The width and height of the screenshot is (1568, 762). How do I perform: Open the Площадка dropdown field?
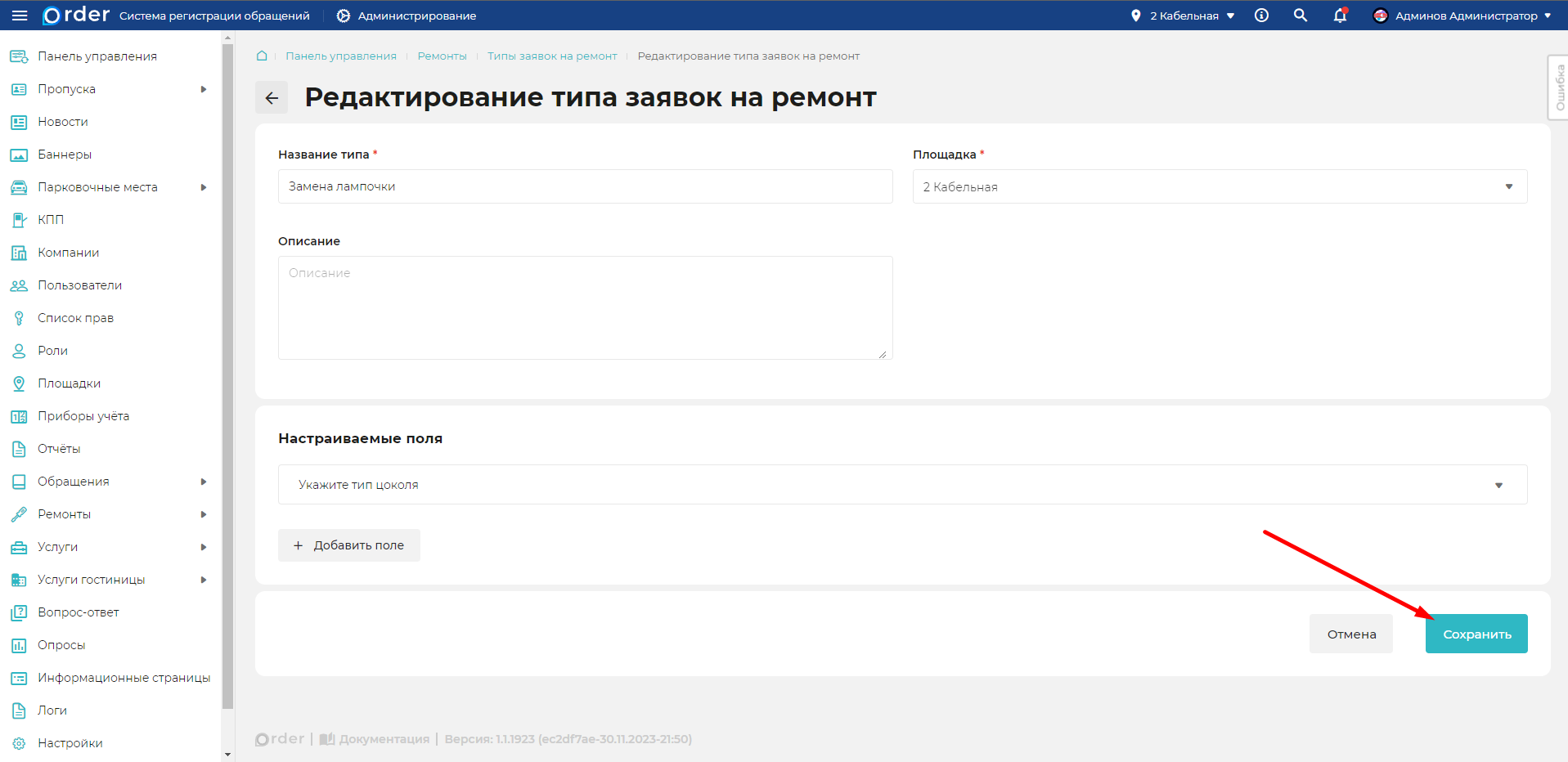click(1219, 187)
